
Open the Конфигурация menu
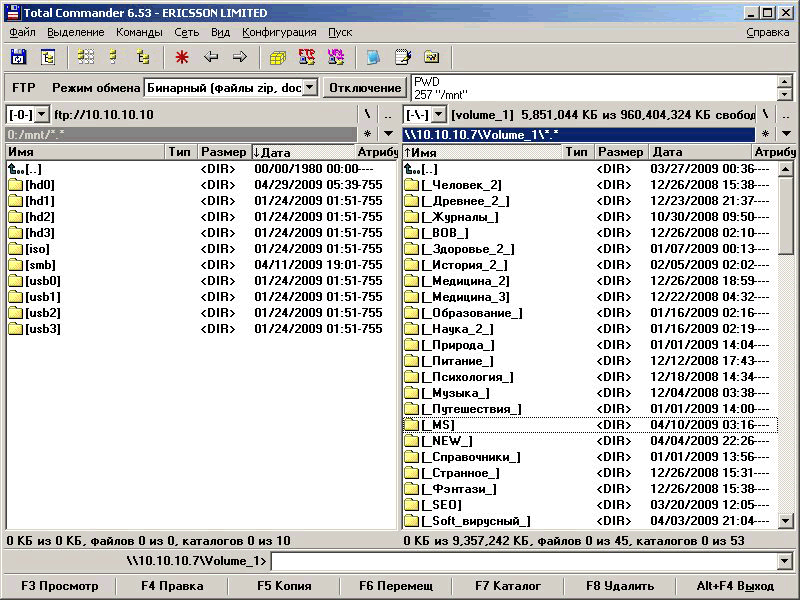click(x=279, y=32)
